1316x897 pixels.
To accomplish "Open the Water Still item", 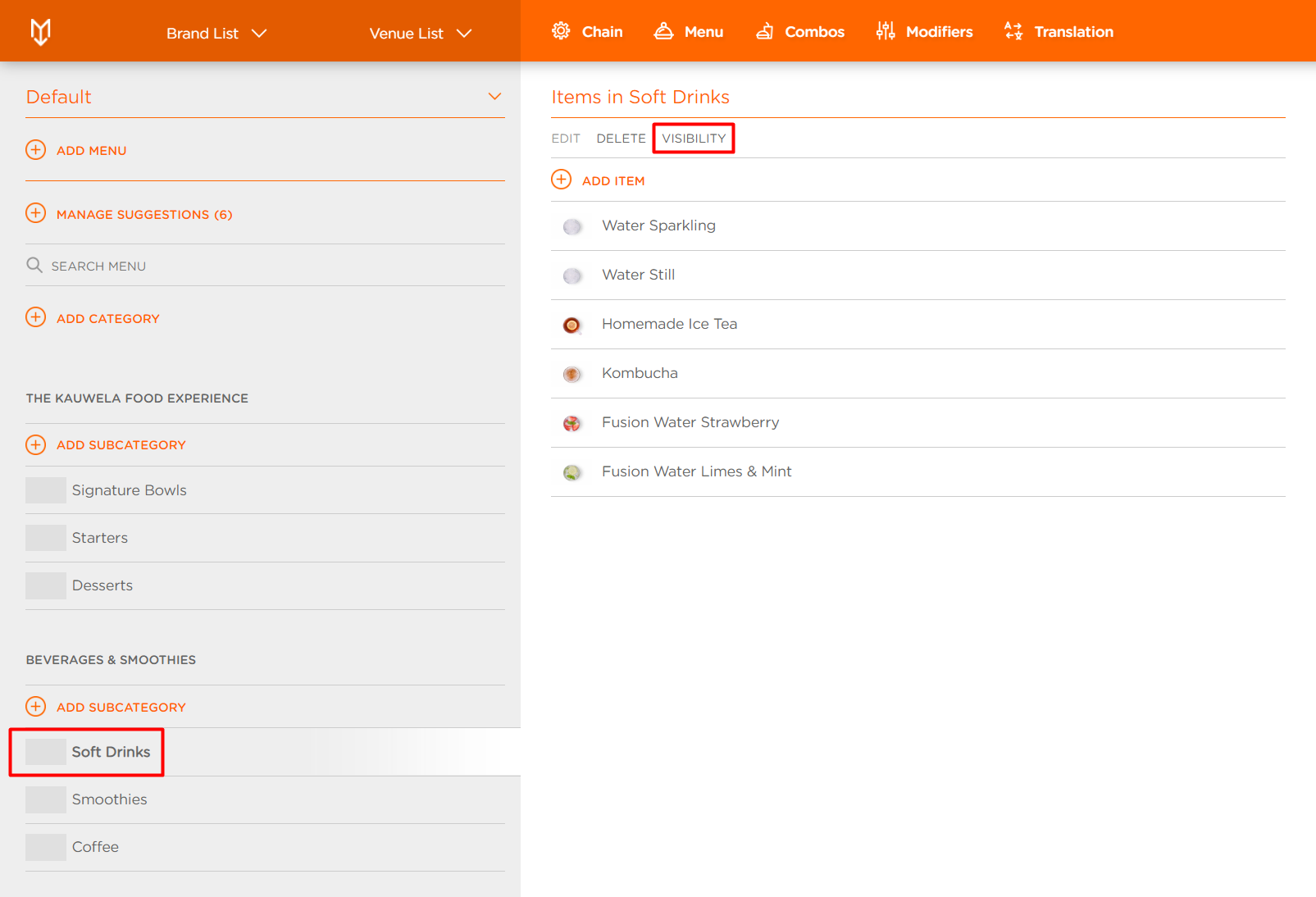I will coord(918,275).
